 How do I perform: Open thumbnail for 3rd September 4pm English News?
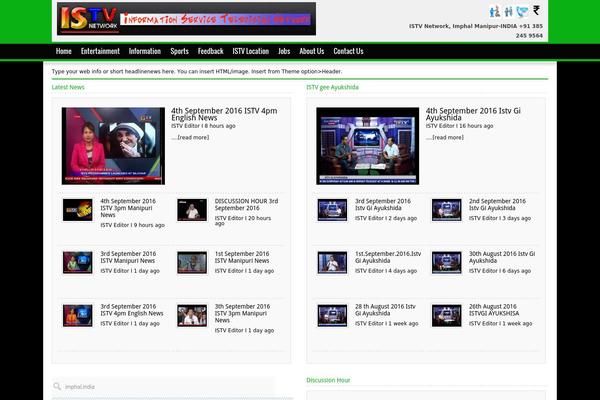point(78,315)
